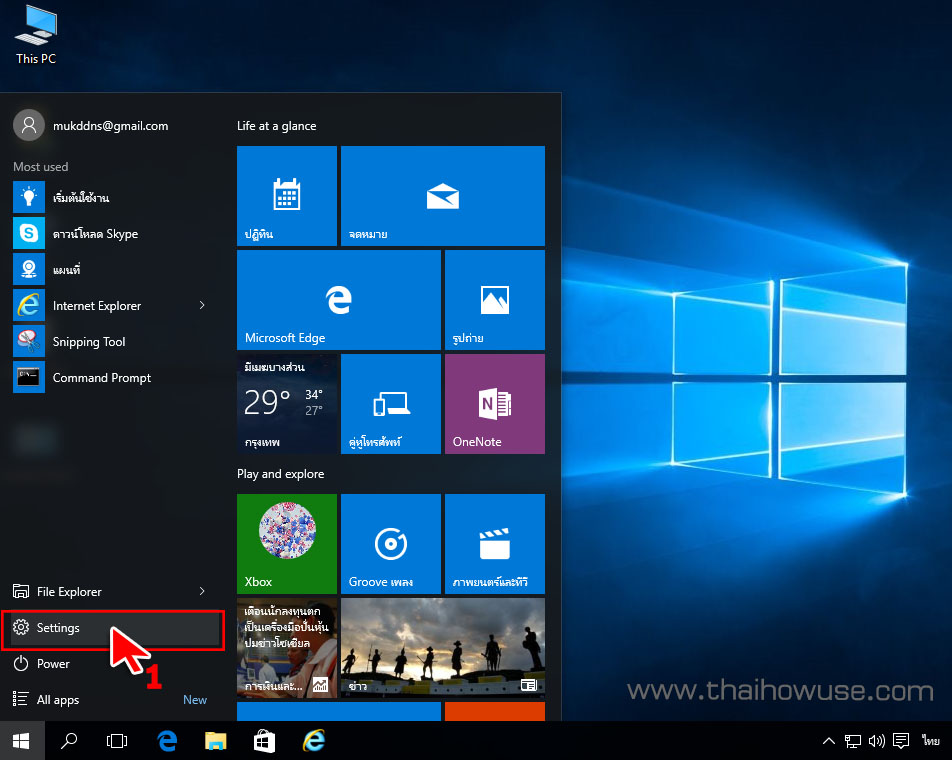Click the Life at a glance group header

[x=276, y=126]
